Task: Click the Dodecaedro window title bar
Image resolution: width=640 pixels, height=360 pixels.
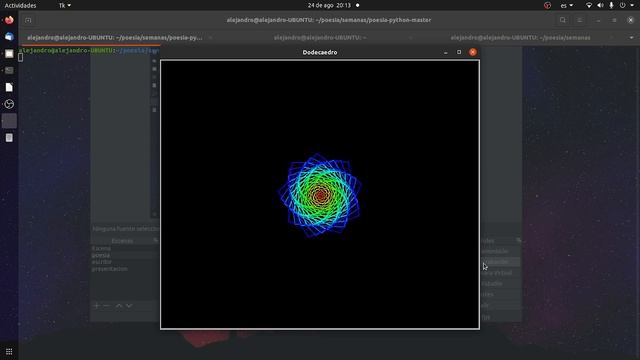Action: tap(320, 52)
